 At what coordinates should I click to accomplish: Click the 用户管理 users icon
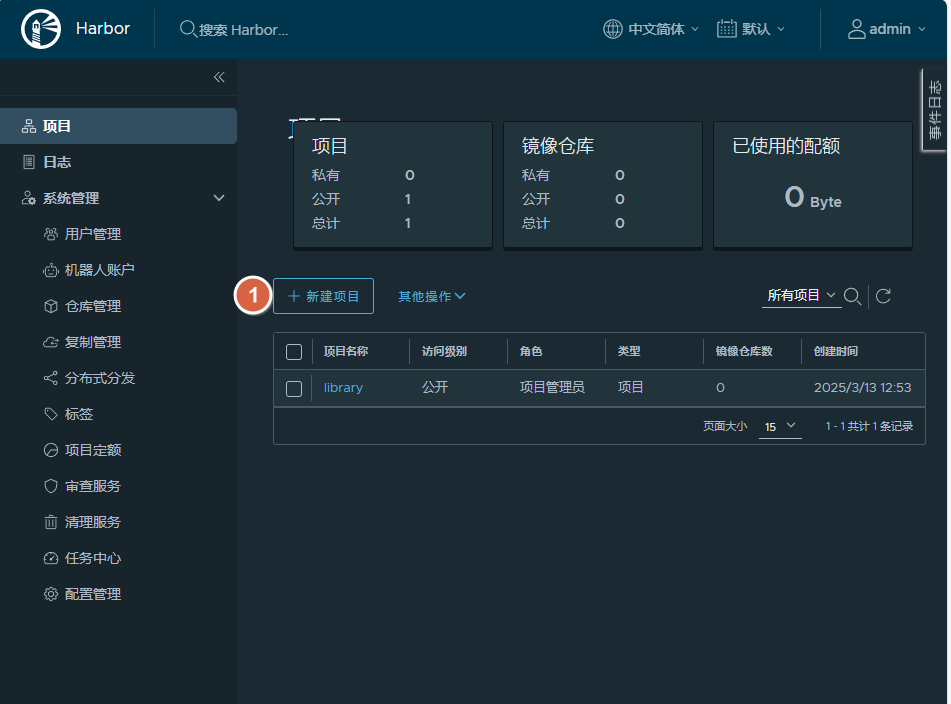(x=51, y=234)
